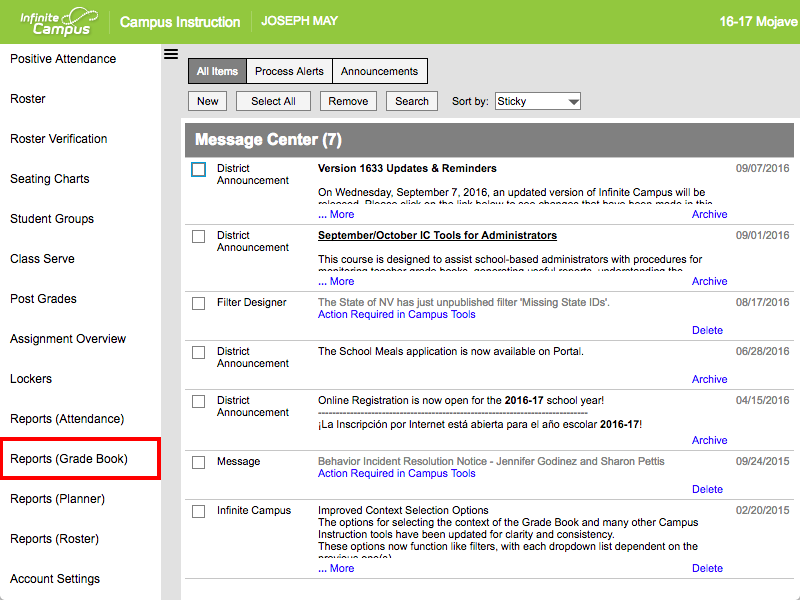This screenshot has width=800, height=600.
Task: Check the Infinite Campus message checkbox
Action: [x=198, y=511]
